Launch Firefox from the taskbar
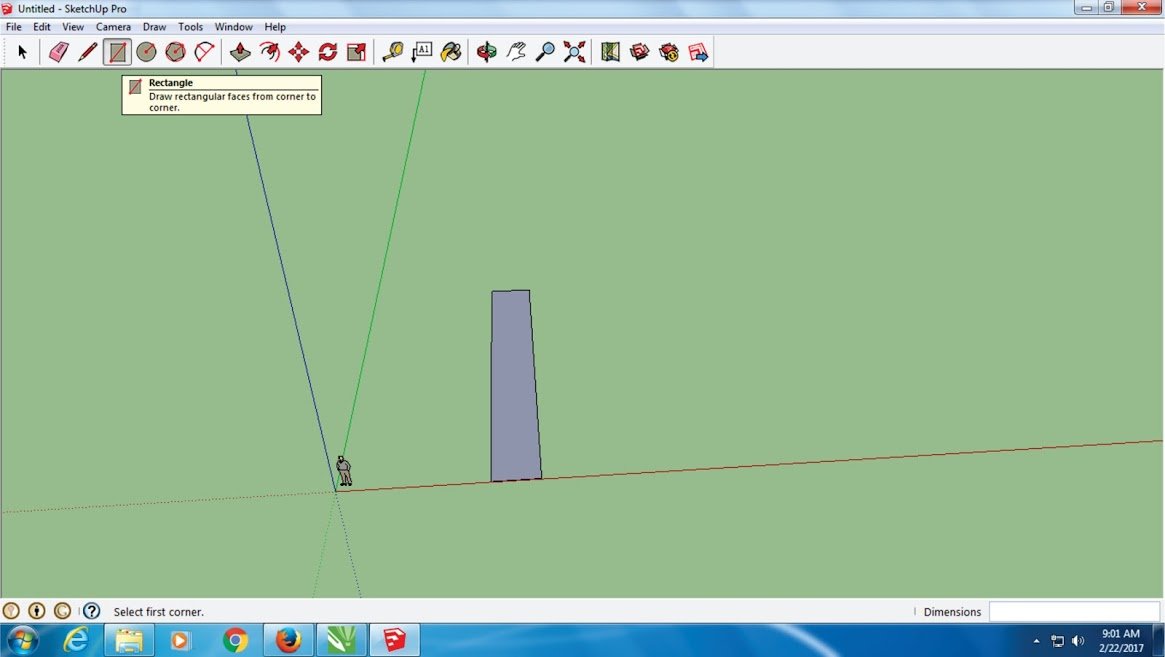The image size is (1165, 657). [x=288, y=640]
